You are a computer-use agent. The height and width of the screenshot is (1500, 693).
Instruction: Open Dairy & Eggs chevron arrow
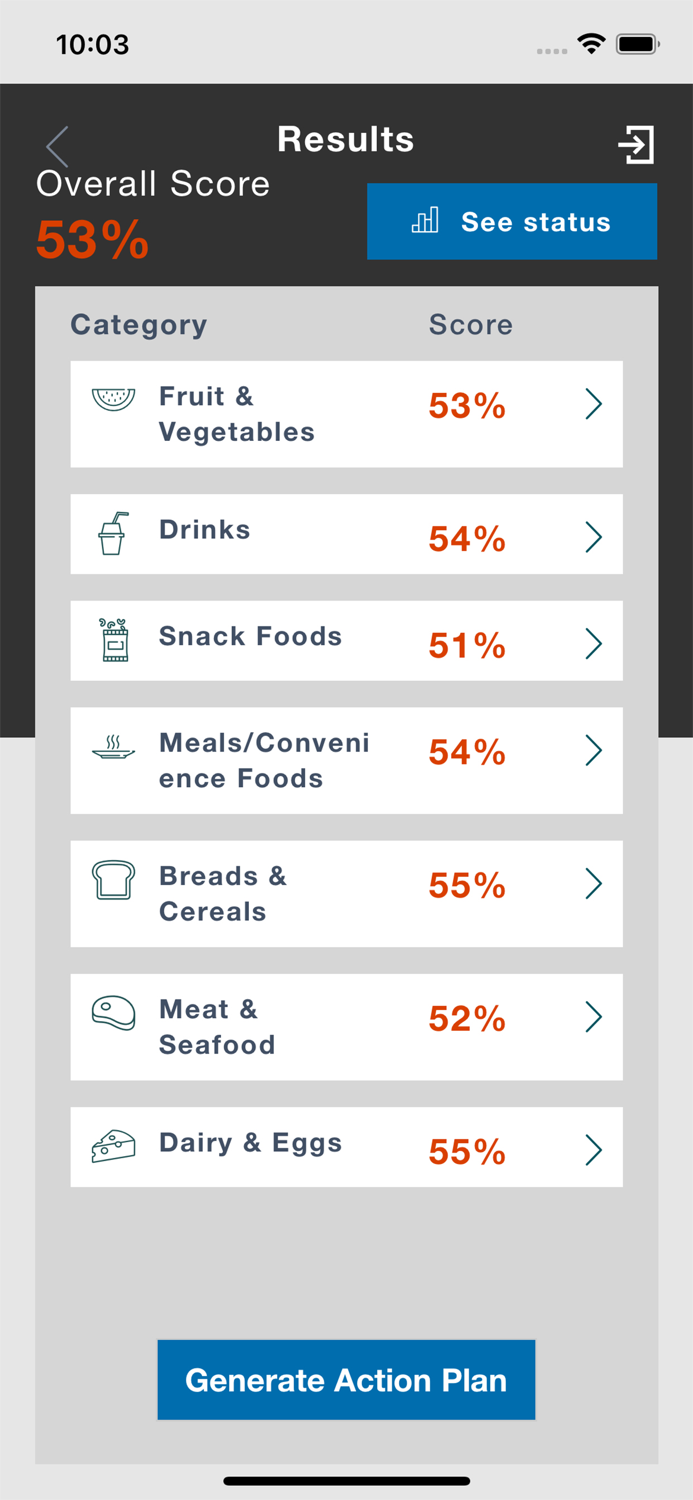593,1150
